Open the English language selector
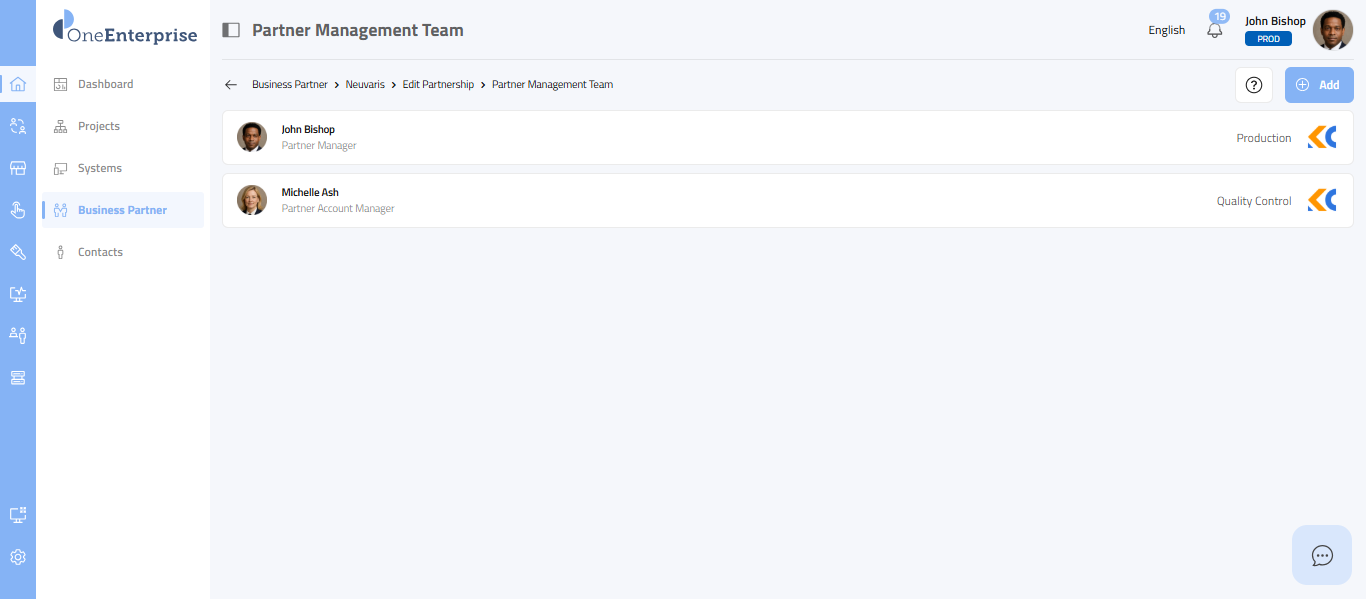This screenshot has width=1366, height=599. [1166, 30]
